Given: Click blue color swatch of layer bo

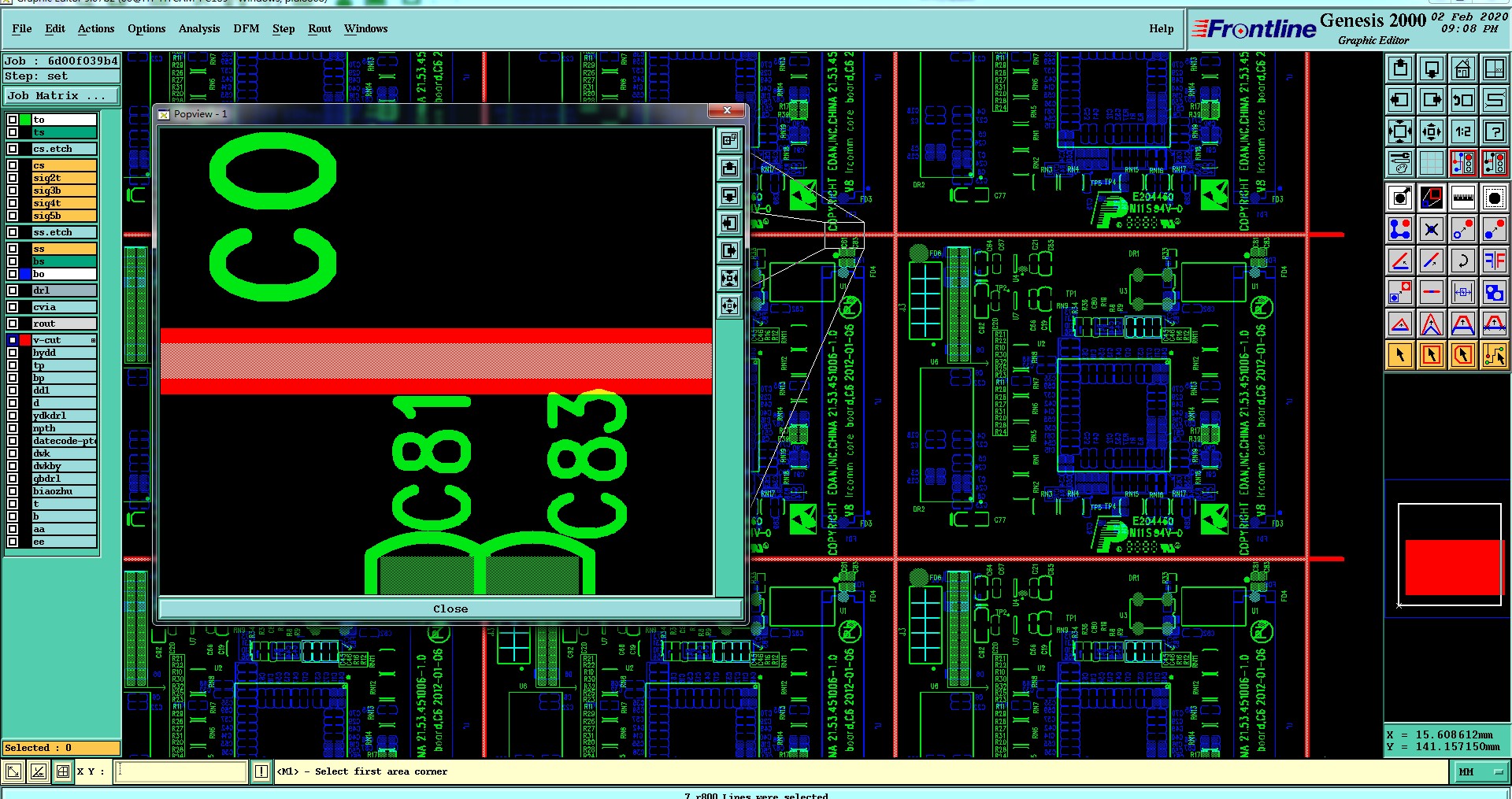Looking at the screenshot, I should tap(25, 274).
